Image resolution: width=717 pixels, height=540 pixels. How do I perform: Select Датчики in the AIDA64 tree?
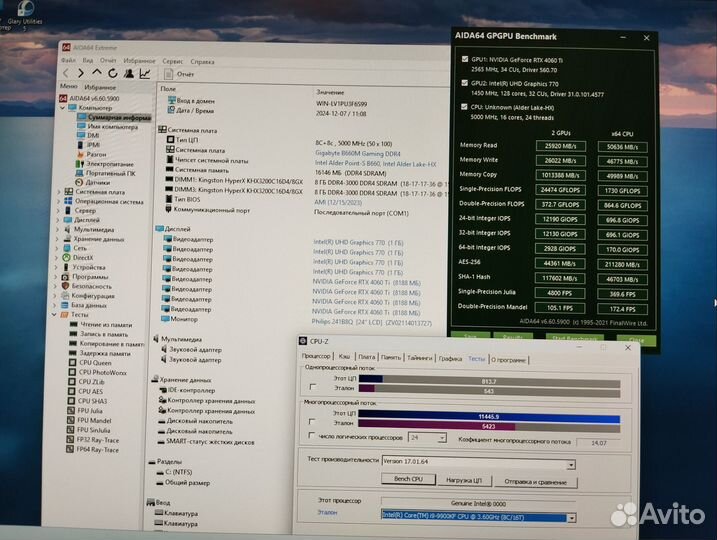(98, 182)
